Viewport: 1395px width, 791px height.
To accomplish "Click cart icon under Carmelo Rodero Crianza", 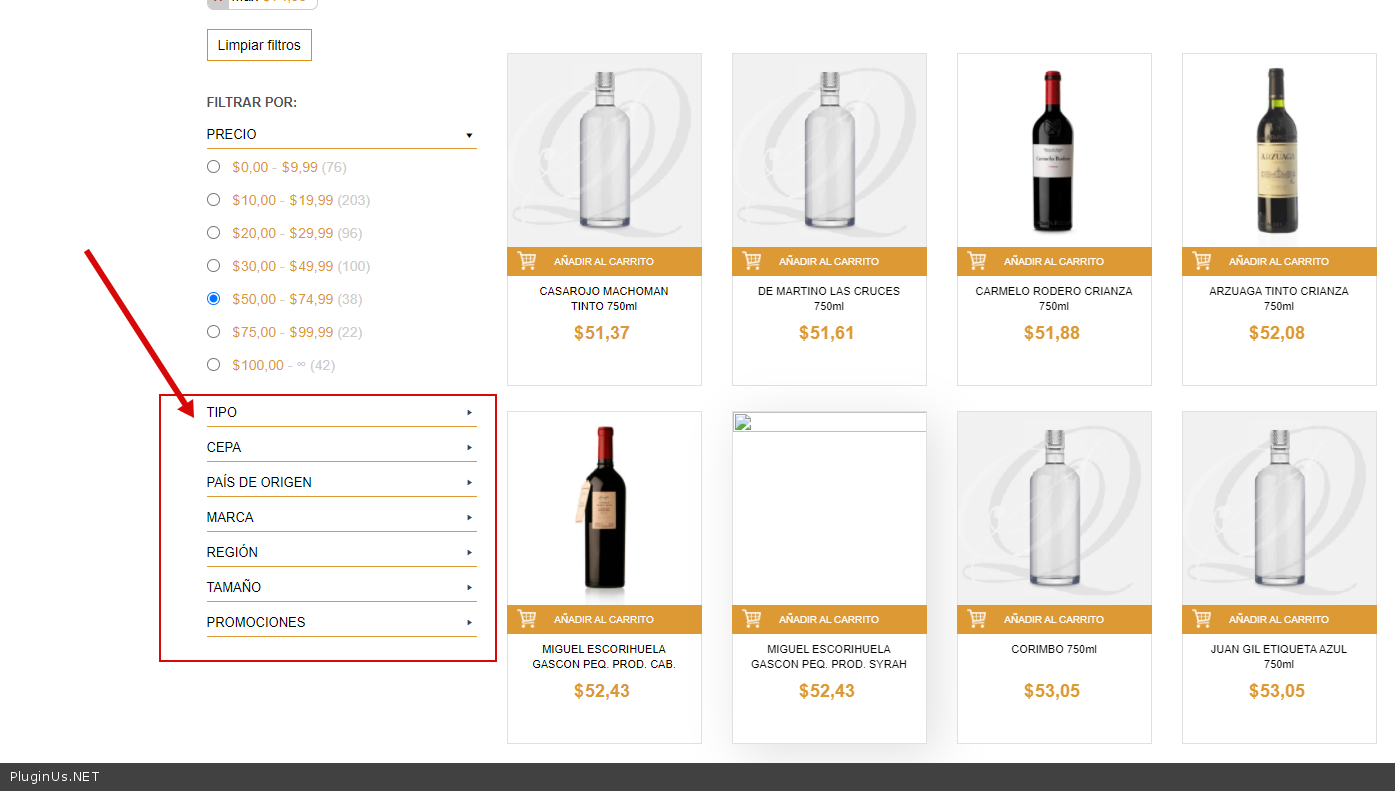I will (x=977, y=261).
